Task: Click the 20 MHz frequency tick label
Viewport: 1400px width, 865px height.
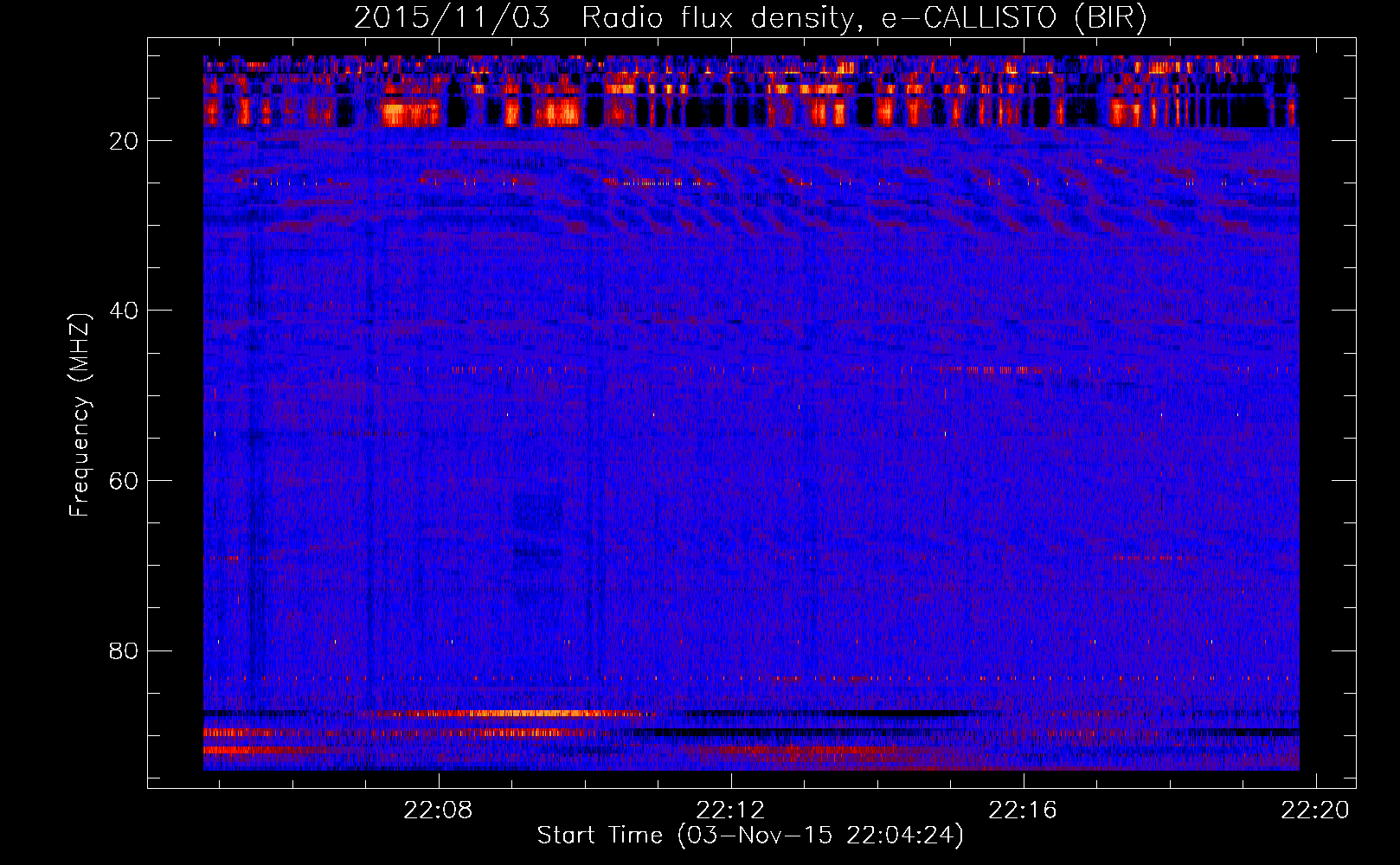Action: pos(125,141)
